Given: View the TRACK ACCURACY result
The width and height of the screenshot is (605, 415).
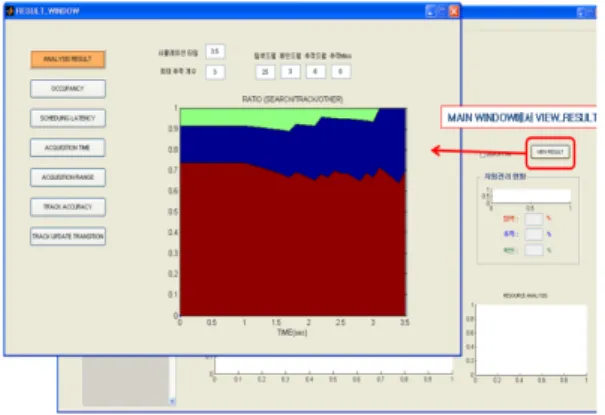Looking at the screenshot, I should (x=68, y=207).
